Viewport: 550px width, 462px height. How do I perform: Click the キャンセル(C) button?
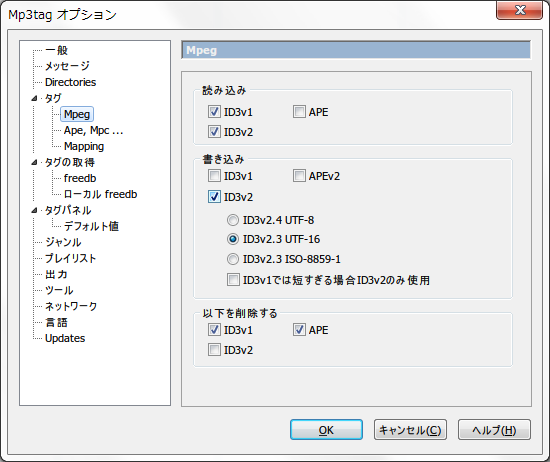coord(410,430)
